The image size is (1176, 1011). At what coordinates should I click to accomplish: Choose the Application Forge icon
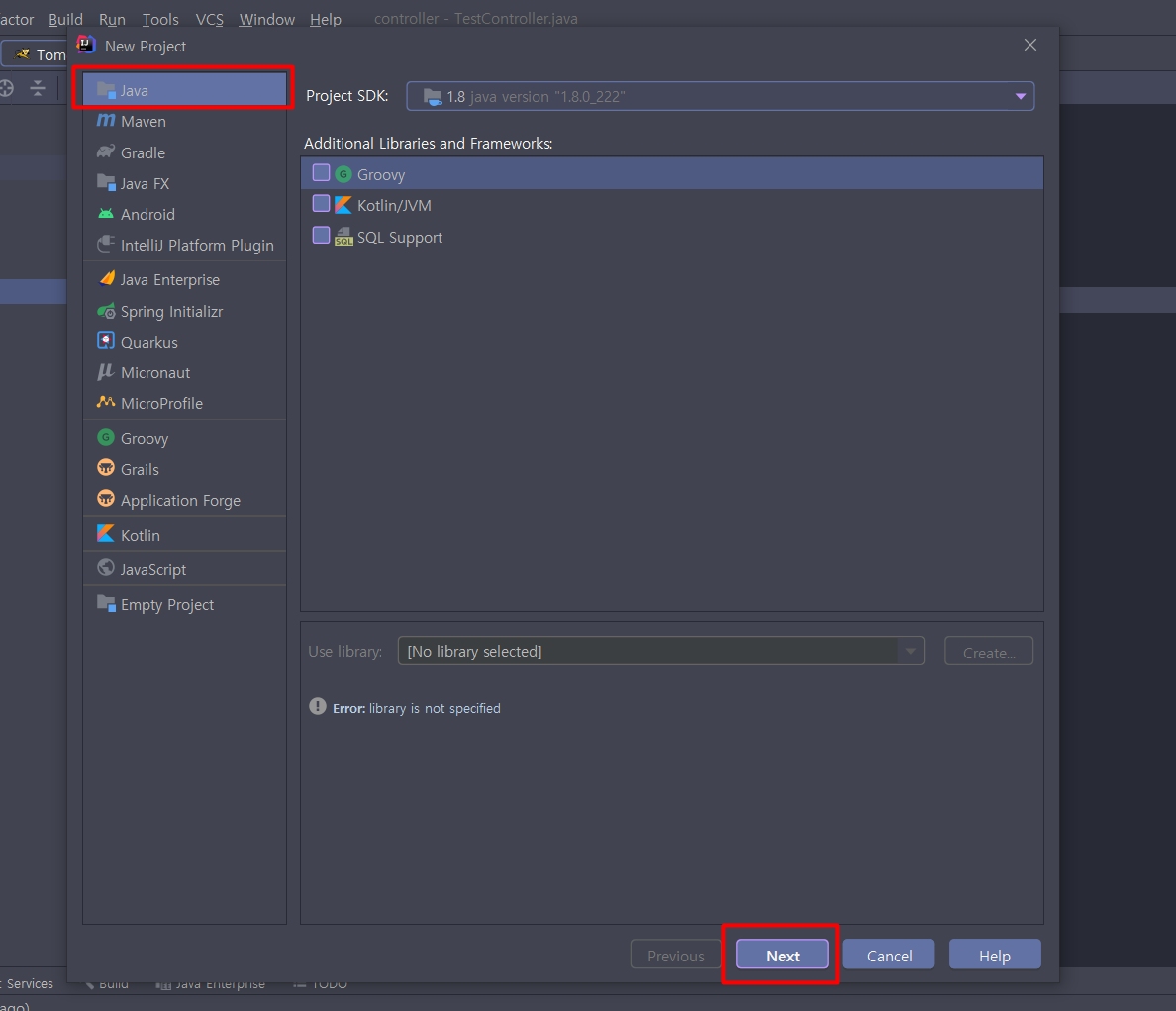pyautogui.click(x=106, y=499)
